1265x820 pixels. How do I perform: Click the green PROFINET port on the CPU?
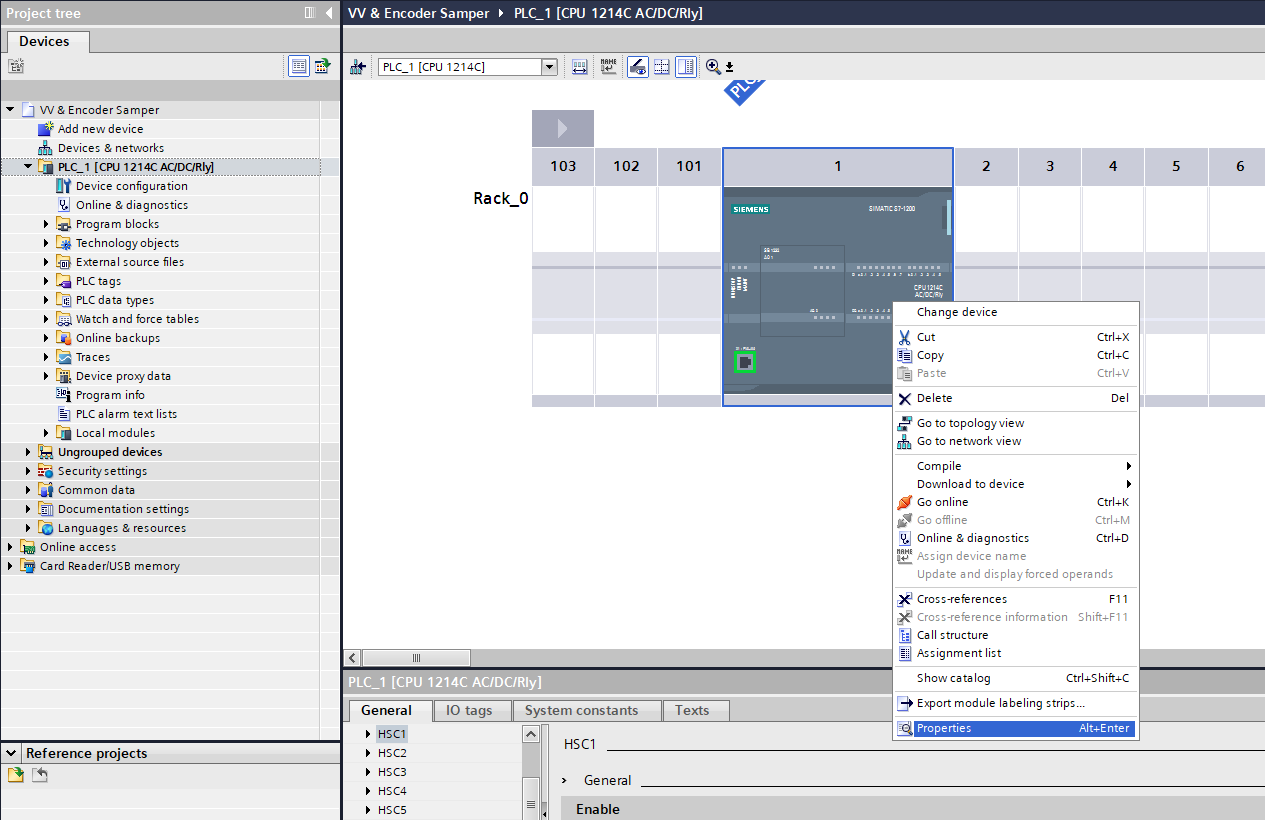[745, 362]
